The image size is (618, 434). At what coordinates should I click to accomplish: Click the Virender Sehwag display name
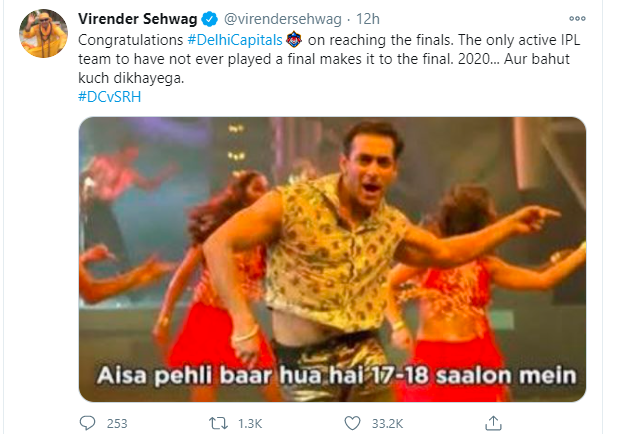click(x=138, y=19)
